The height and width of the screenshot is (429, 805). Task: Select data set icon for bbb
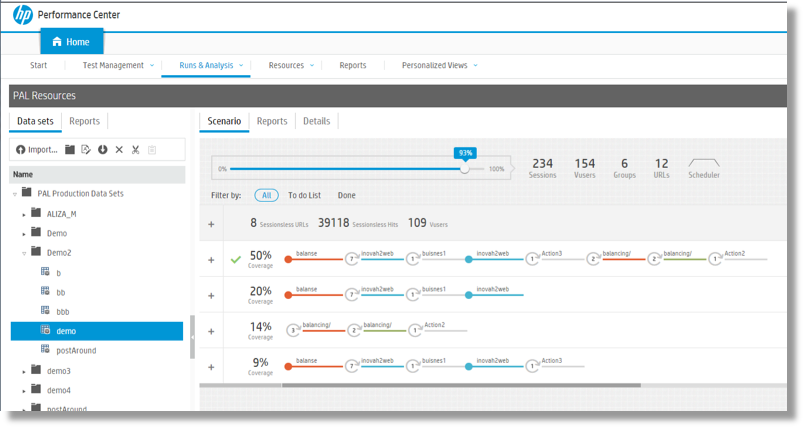tap(45, 310)
